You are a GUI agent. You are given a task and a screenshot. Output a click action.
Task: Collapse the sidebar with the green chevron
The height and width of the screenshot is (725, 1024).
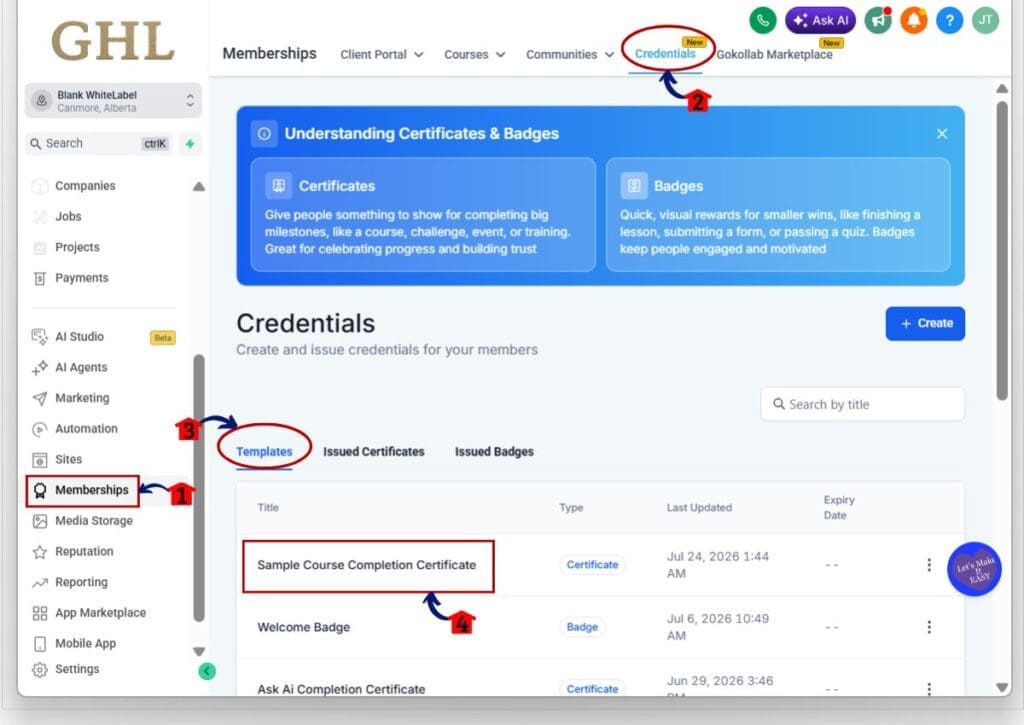[x=207, y=671]
